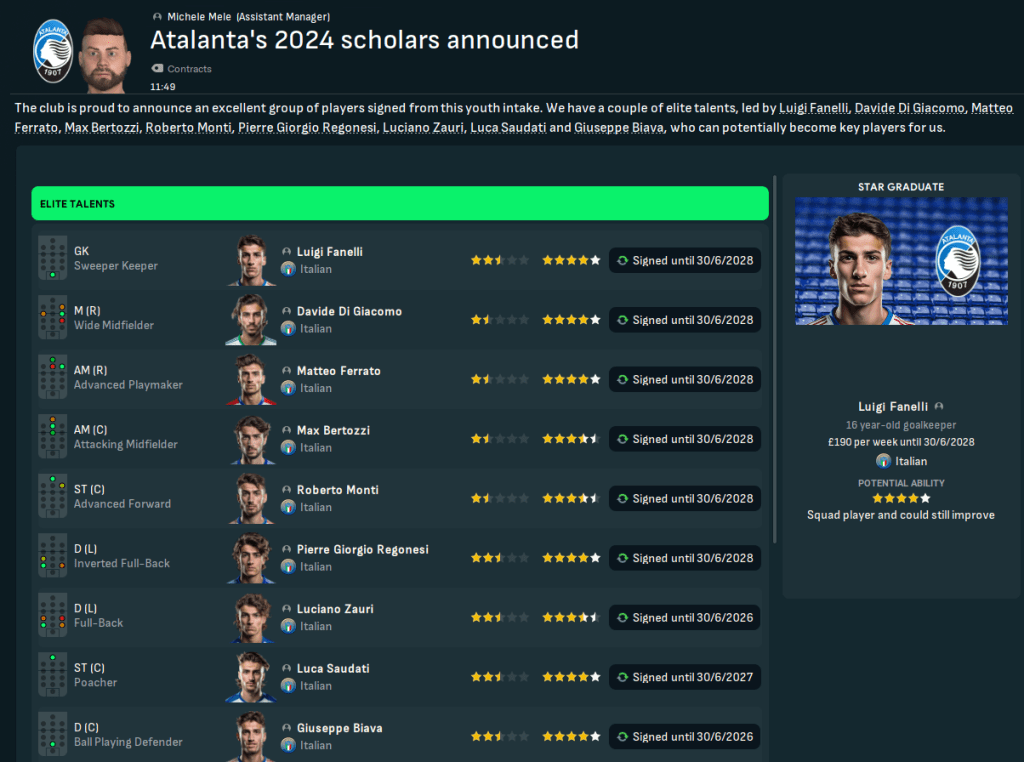Click Max Bertozzi's potential ability star rating
The height and width of the screenshot is (762, 1024).
[x=571, y=439]
